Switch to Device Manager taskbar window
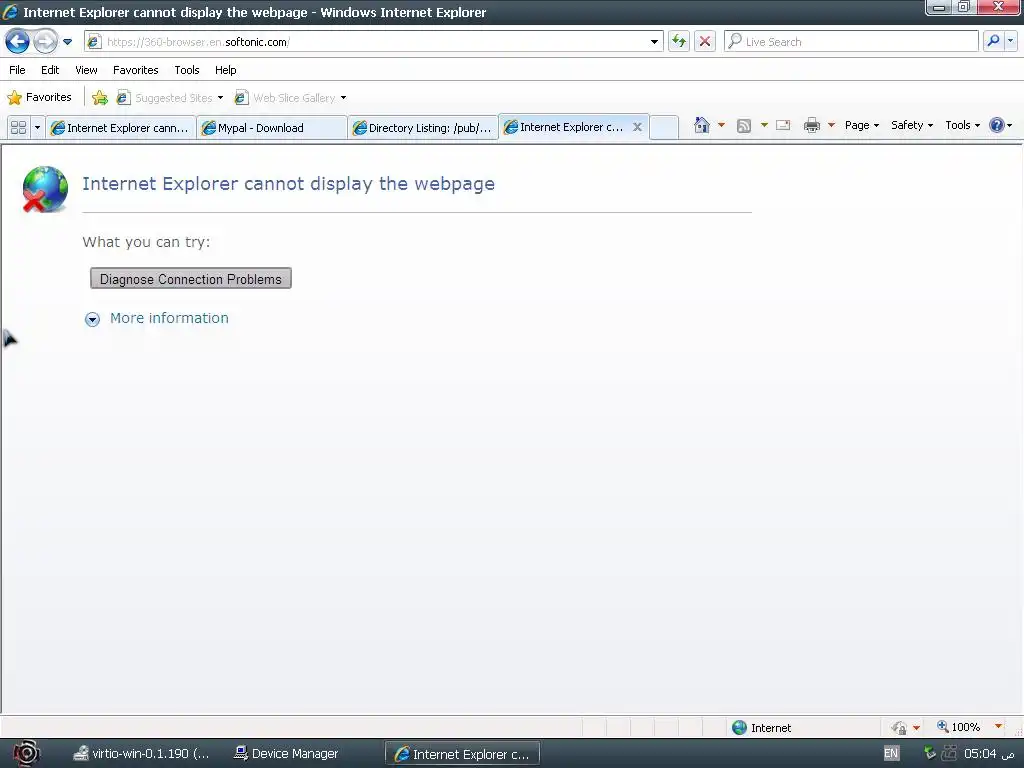The height and width of the screenshot is (768, 1024). coord(287,754)
